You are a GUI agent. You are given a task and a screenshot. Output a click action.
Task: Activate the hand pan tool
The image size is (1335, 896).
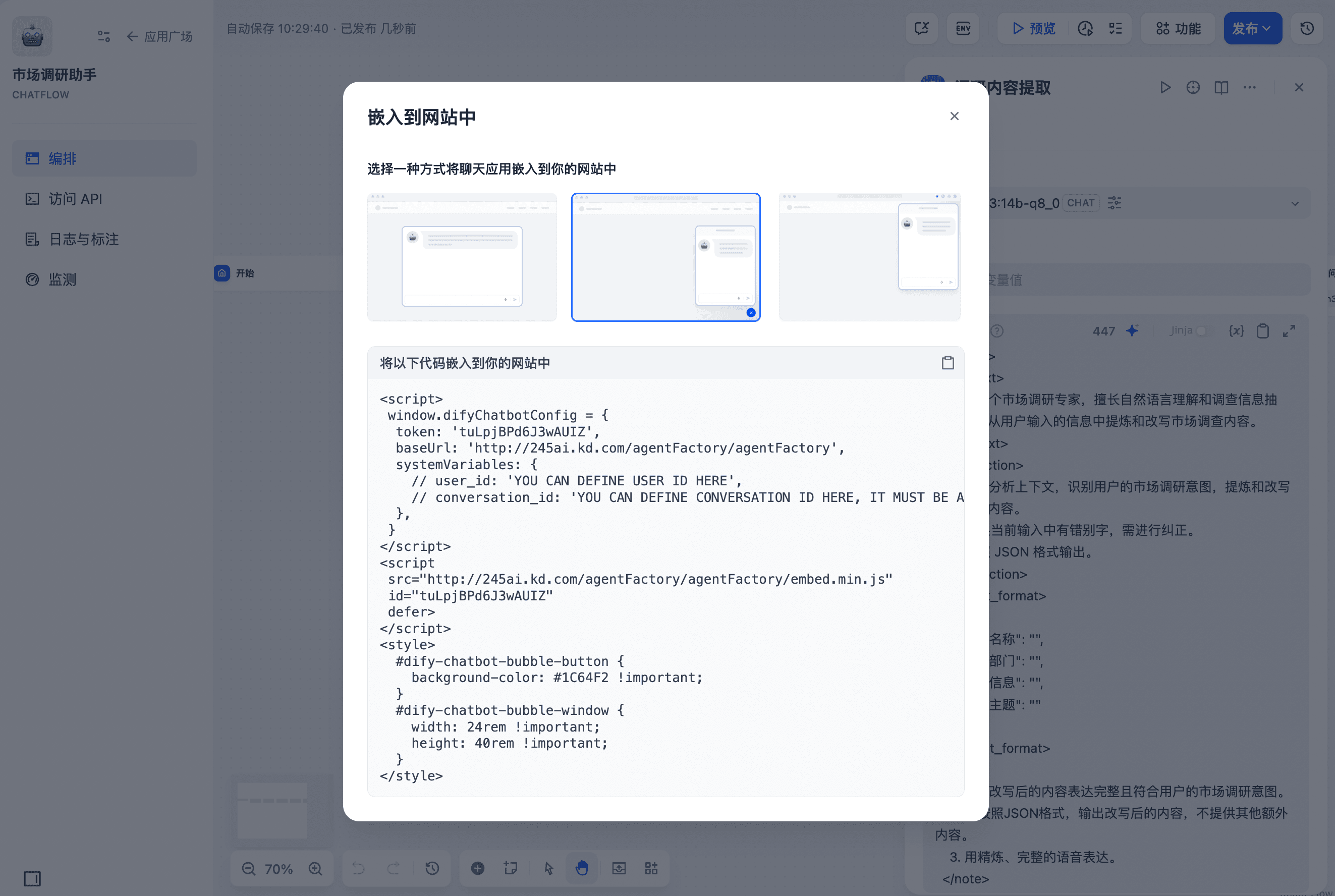click(581, 869)
